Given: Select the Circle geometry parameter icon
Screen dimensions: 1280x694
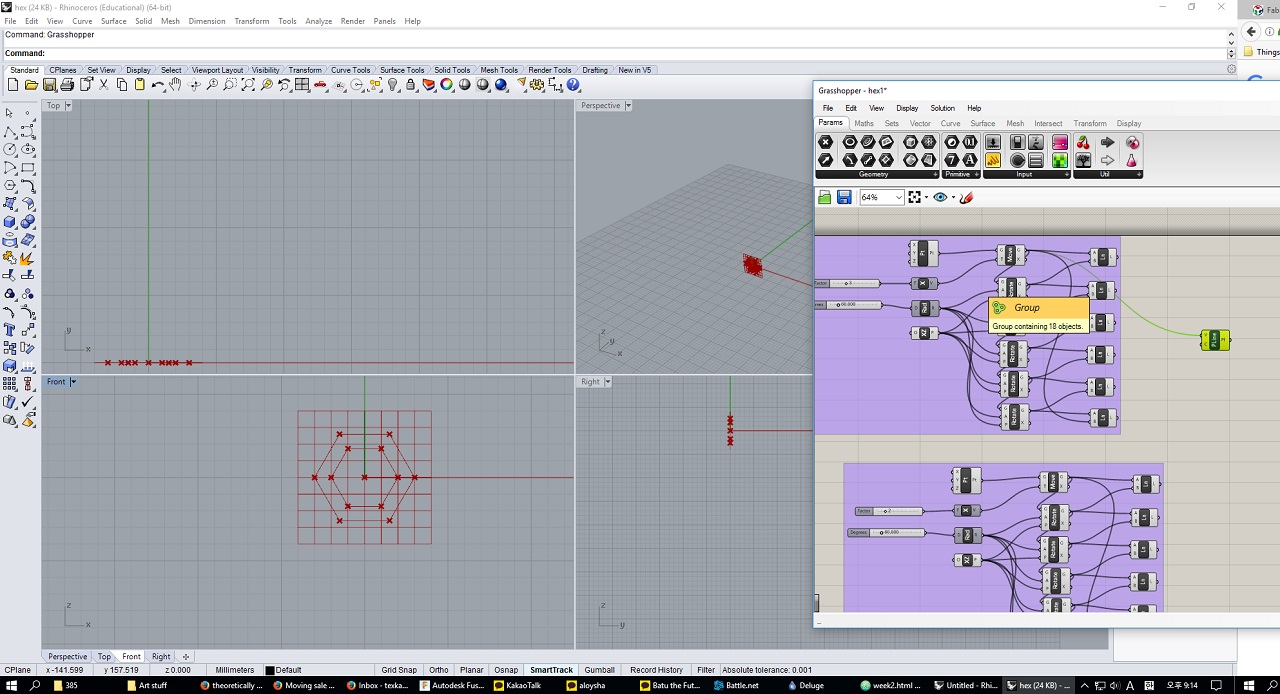Looking at the screenshot, I should (849, 142).
